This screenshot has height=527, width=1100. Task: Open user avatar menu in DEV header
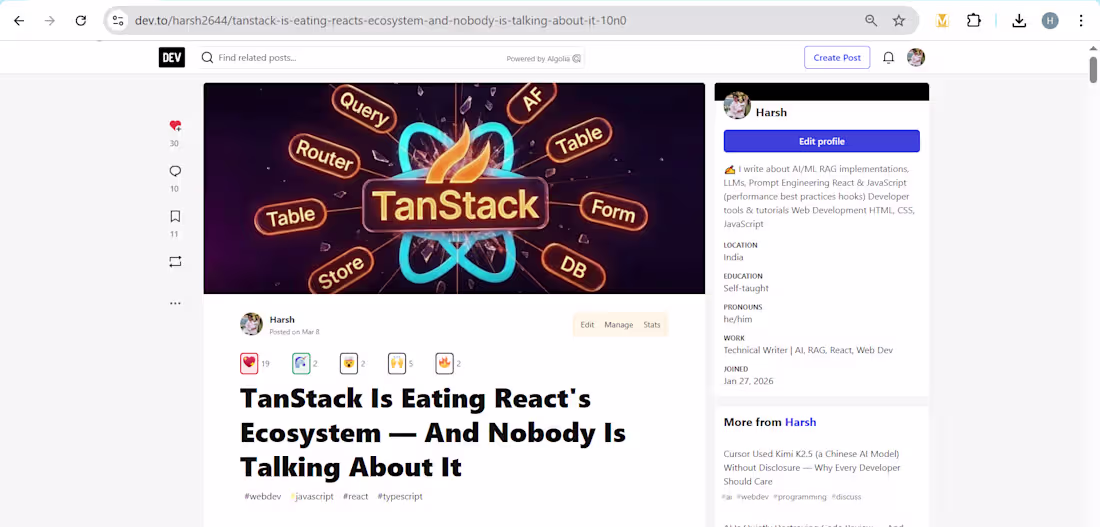(915, 58)
